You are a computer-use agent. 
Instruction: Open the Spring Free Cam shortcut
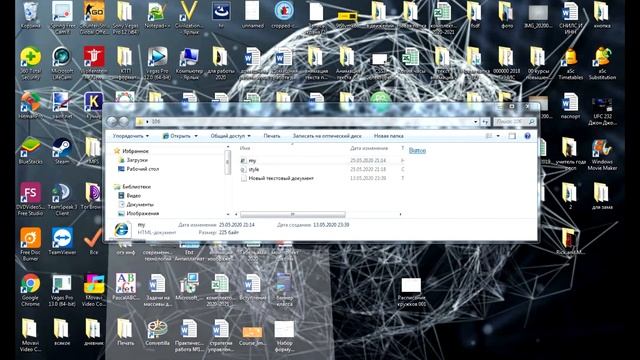click(x=62, y=17)
